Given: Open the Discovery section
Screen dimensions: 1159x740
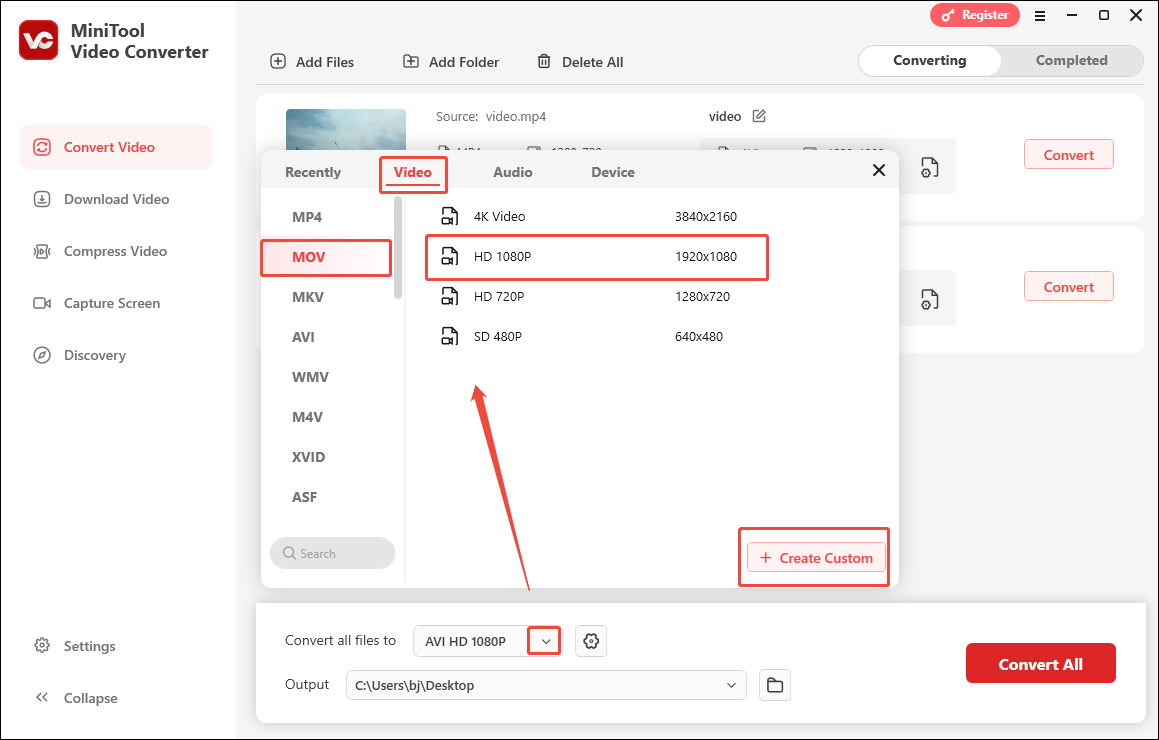Looking at the screenshot, I should pos(92,354).
